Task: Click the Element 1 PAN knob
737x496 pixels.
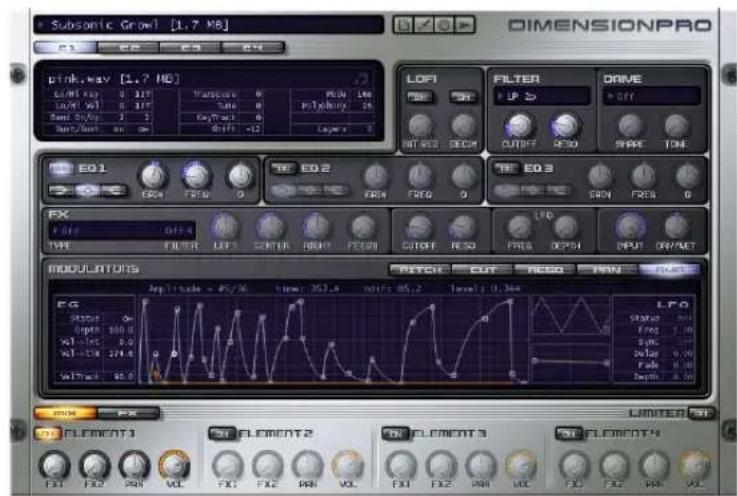Action: coord(134,465)
